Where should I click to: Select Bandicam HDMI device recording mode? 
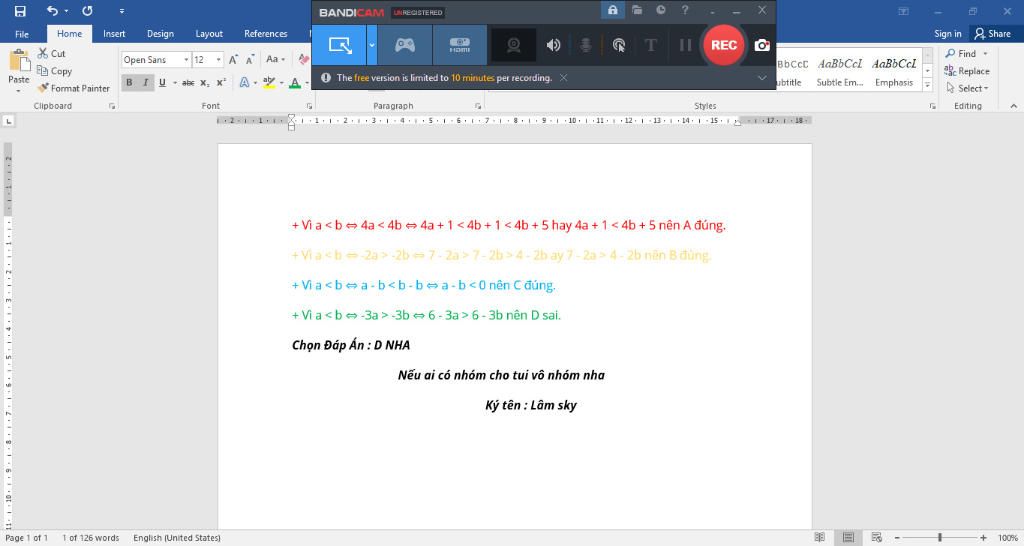460,45
